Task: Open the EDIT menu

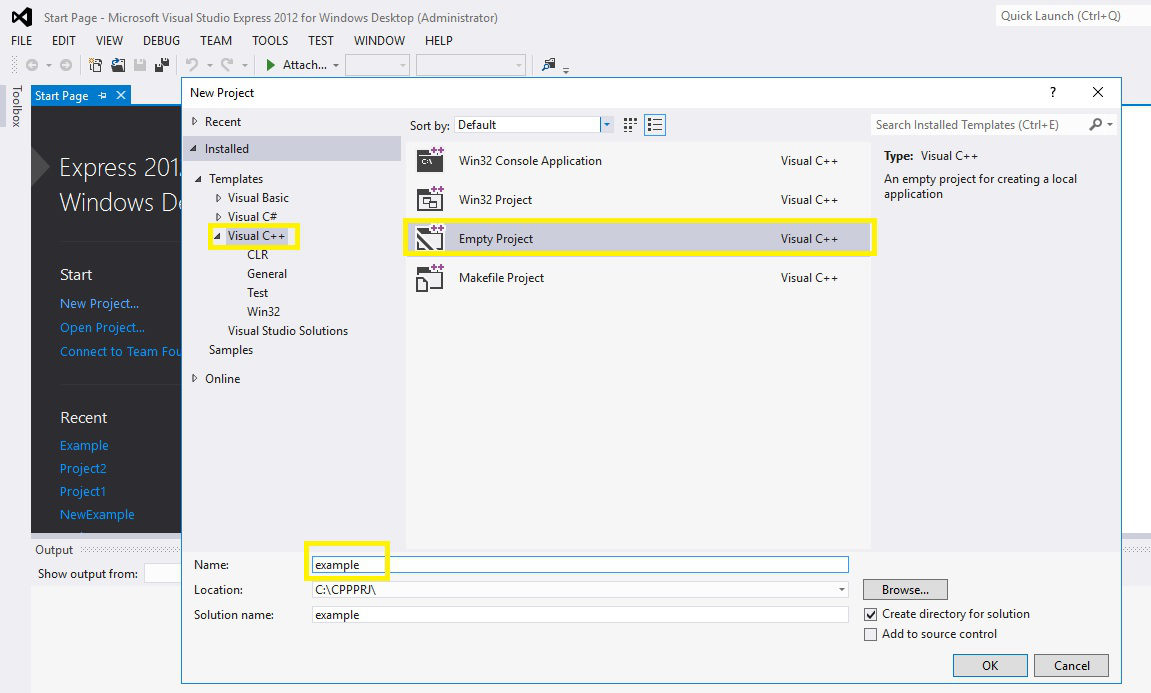Action: [64, 40]
